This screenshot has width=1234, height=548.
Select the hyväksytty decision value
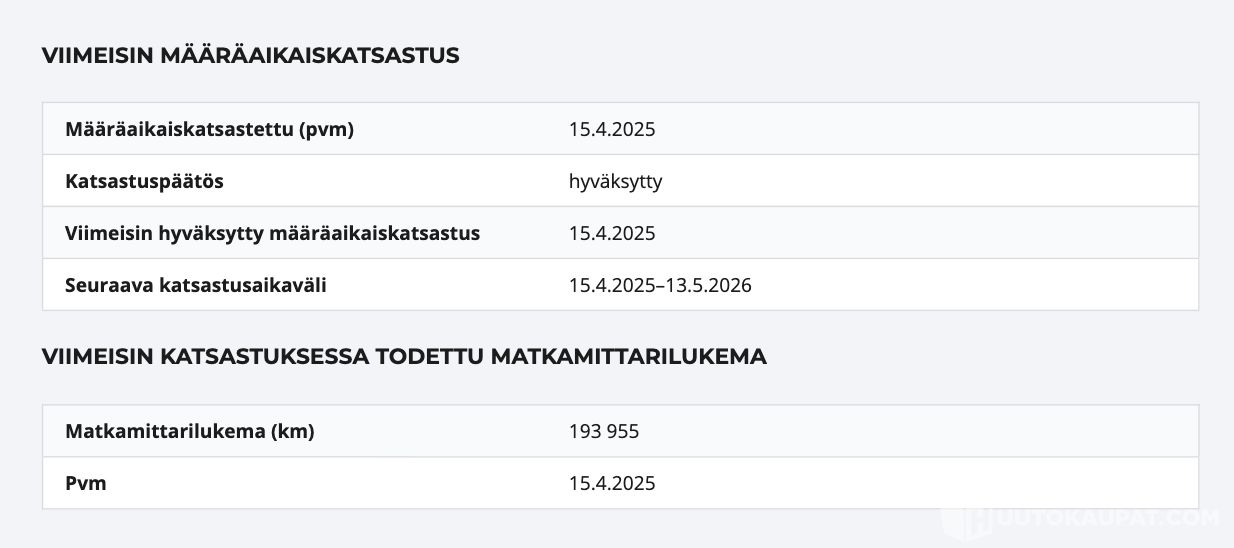click(615, 182)
